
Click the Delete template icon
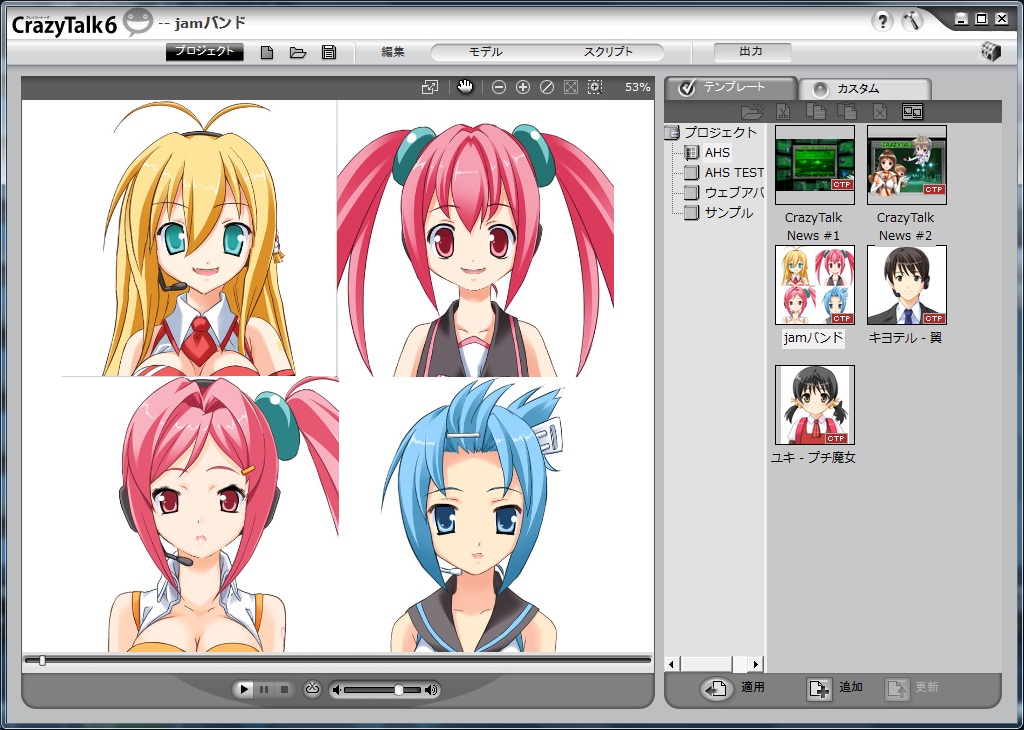pyautogui.click(x=880, y=111)
